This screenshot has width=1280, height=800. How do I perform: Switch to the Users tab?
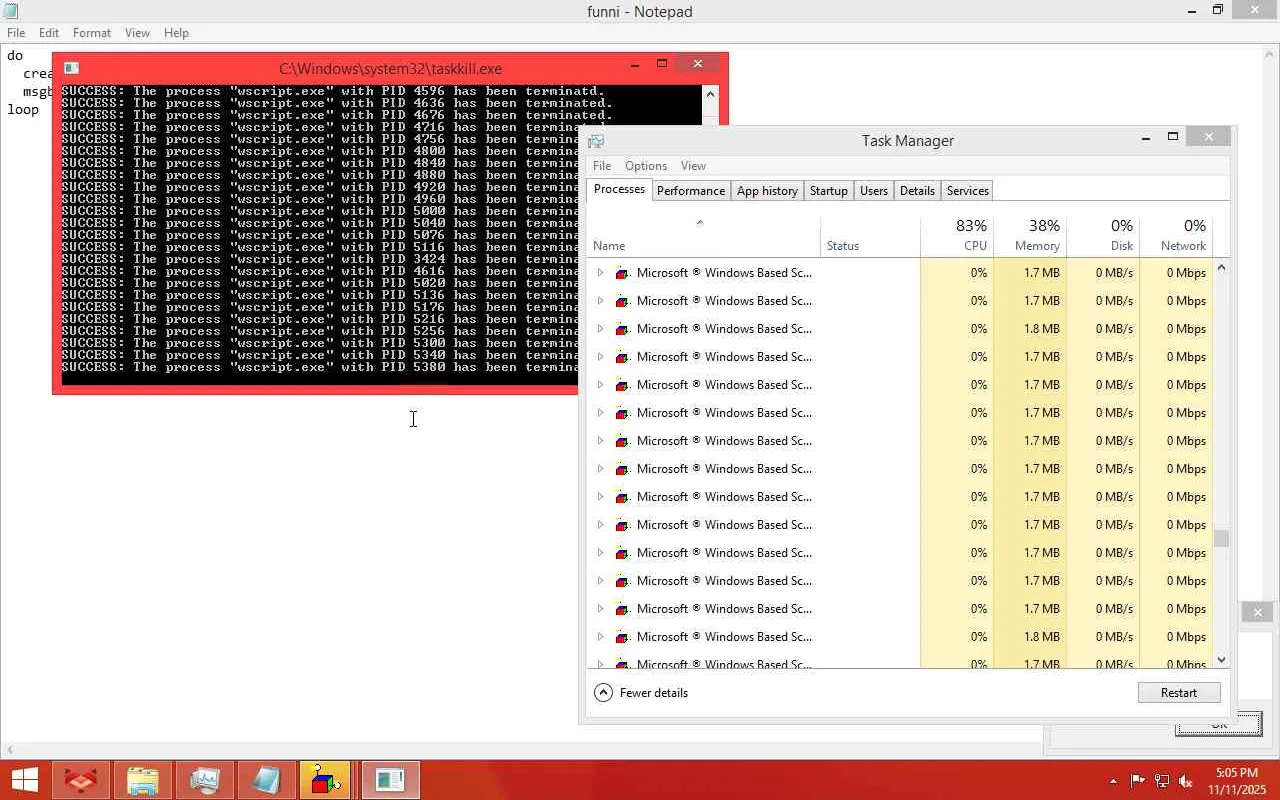coord(874,191)
